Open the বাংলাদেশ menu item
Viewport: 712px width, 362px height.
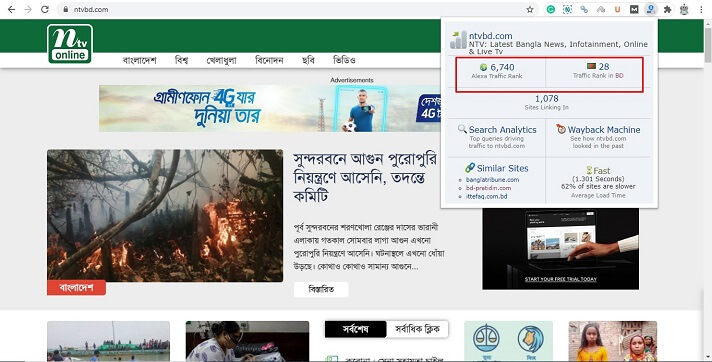pos(139,60)
